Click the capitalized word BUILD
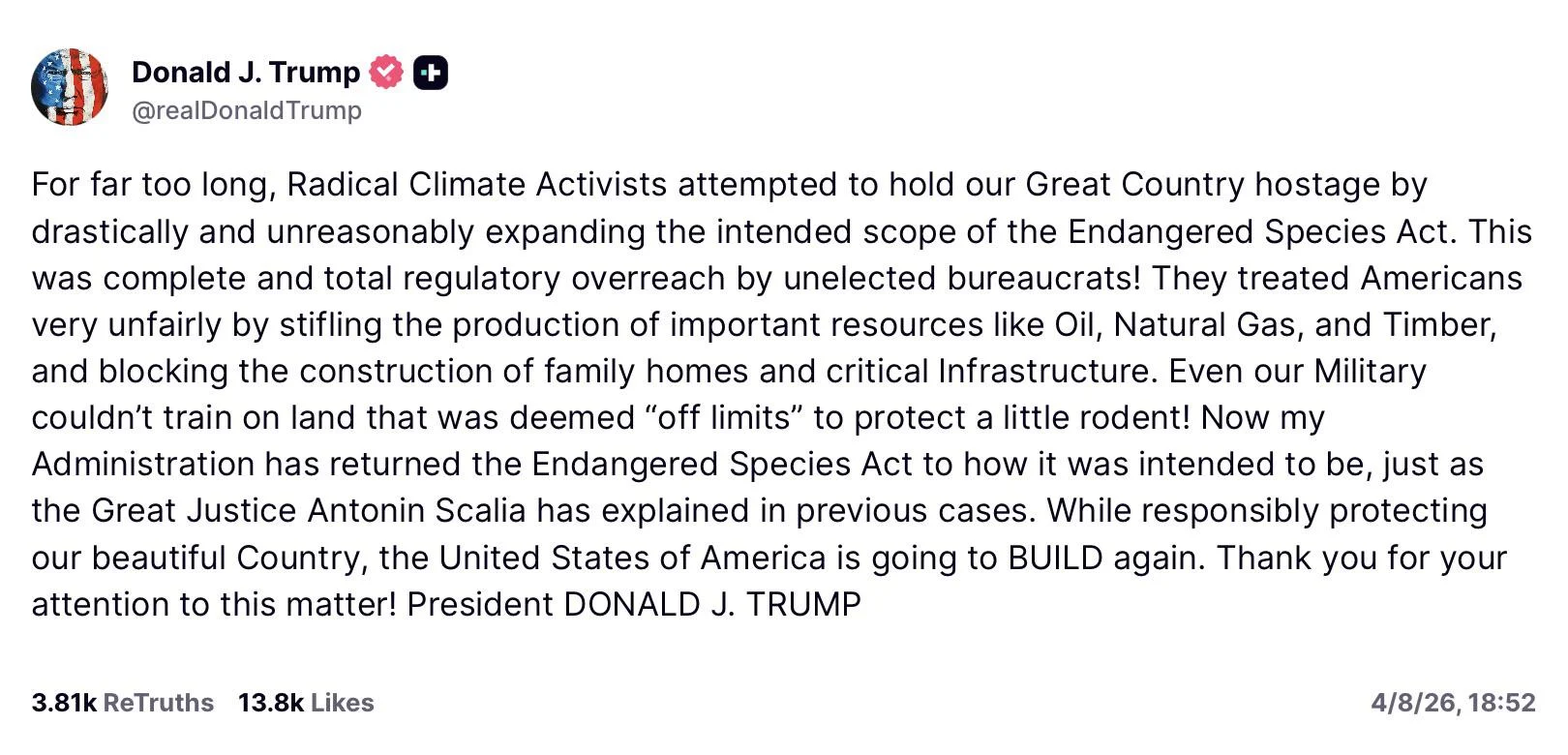 [x=1055, y=559]
